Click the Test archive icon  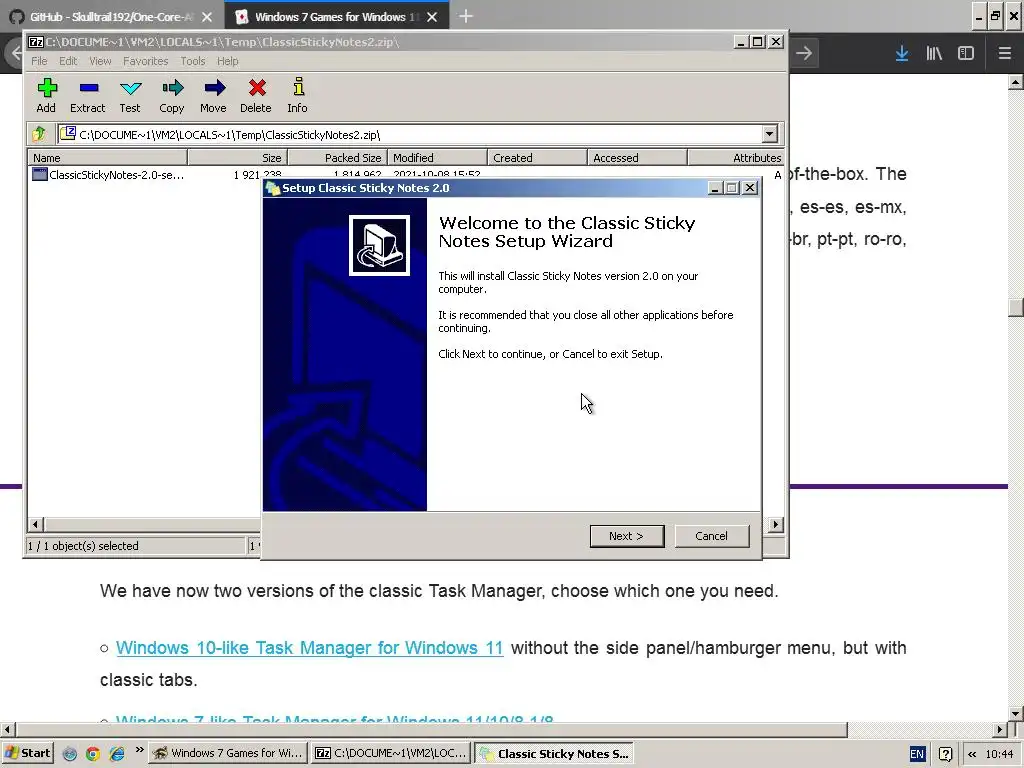point(130,95)
